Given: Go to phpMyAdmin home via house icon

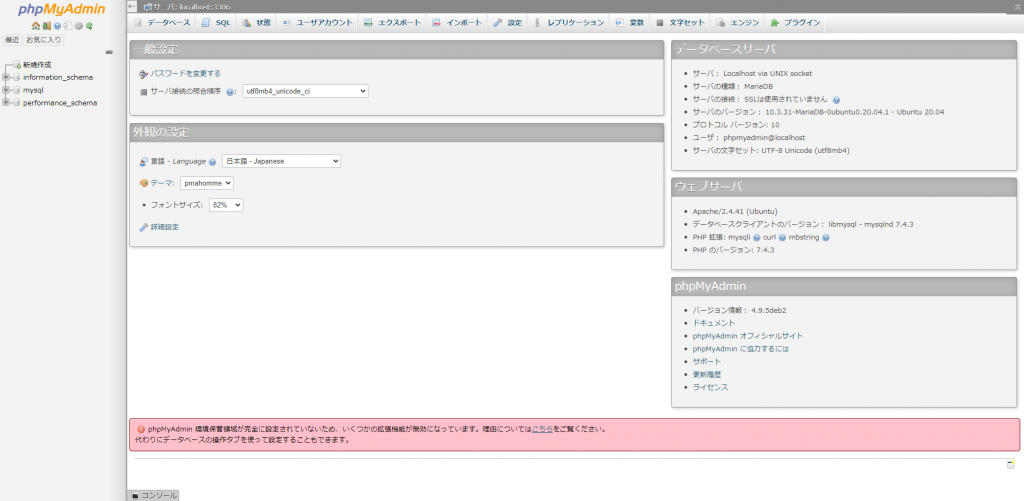Looking at the screenshot, I should coord(36,26).
